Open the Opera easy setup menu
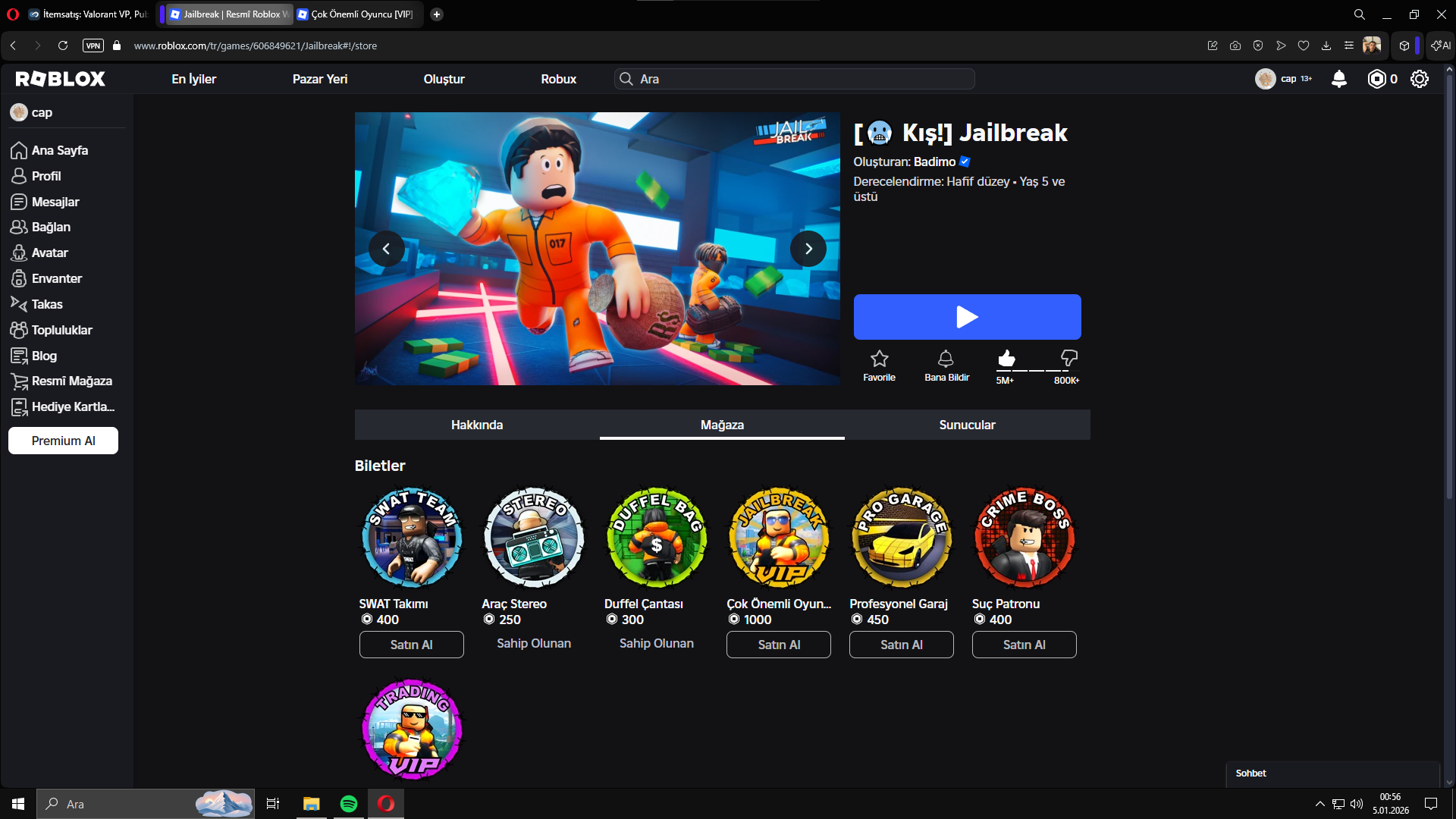 [1349, 45]
